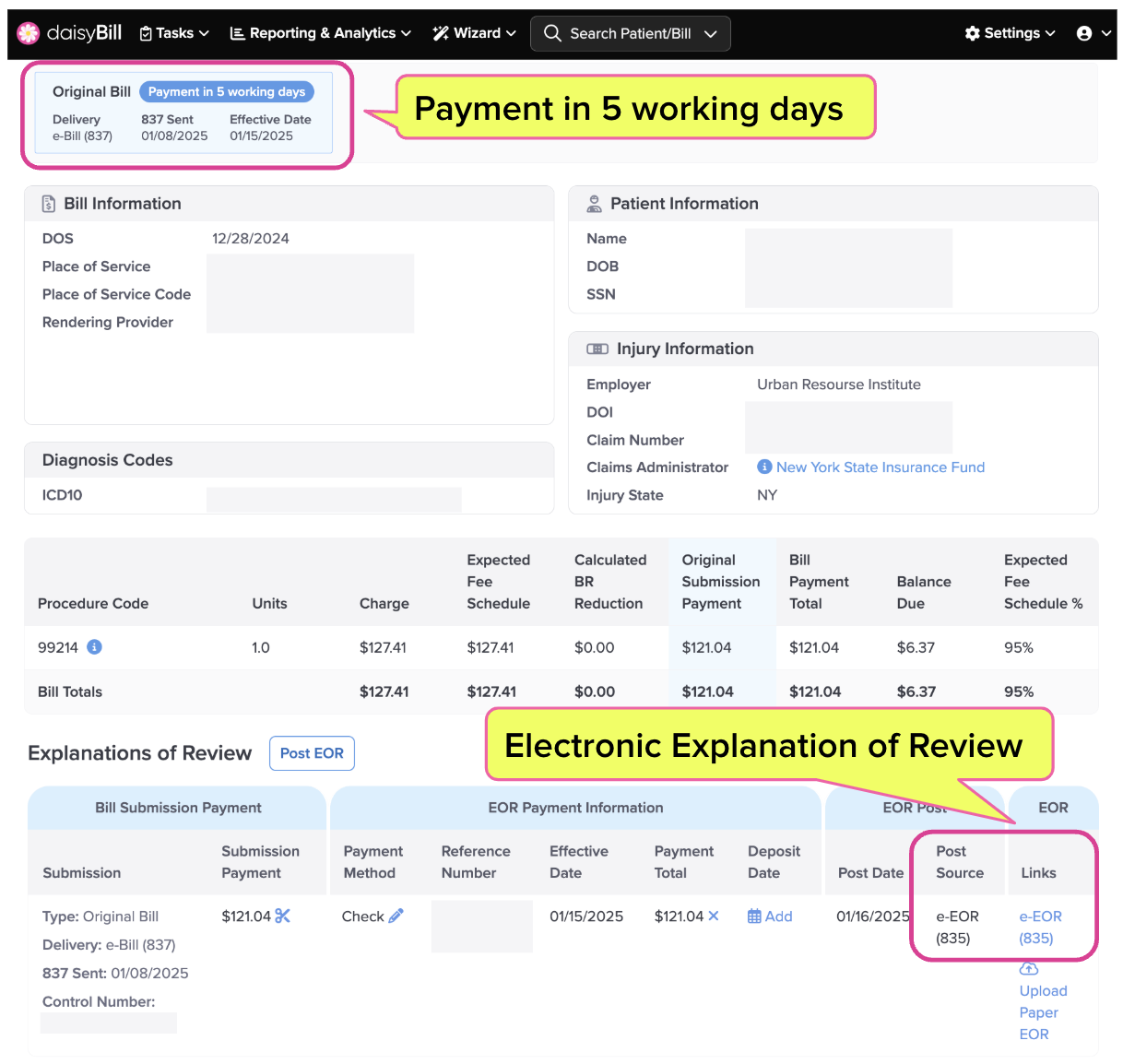This screenshot has height=1064, width=1123.
Task: Click info icon beside New York State Insurance Fund
Action: point(764,467)
